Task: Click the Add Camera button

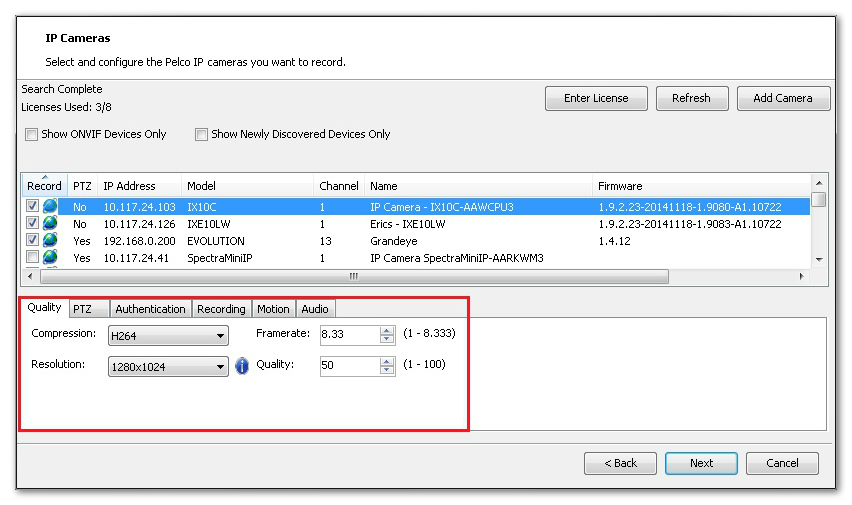Action: click(x=782, y=98)
